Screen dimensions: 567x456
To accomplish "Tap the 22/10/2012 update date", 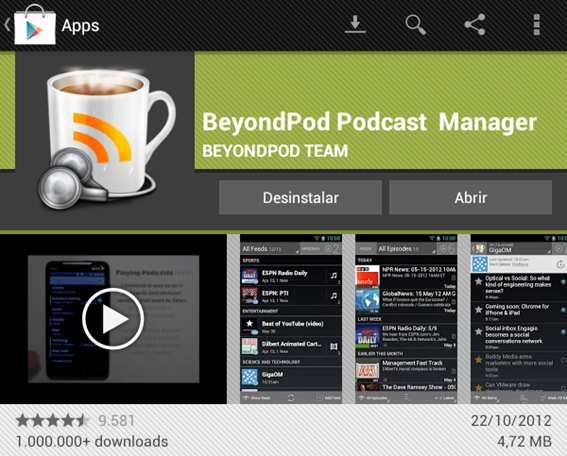I will click(511, 421).
